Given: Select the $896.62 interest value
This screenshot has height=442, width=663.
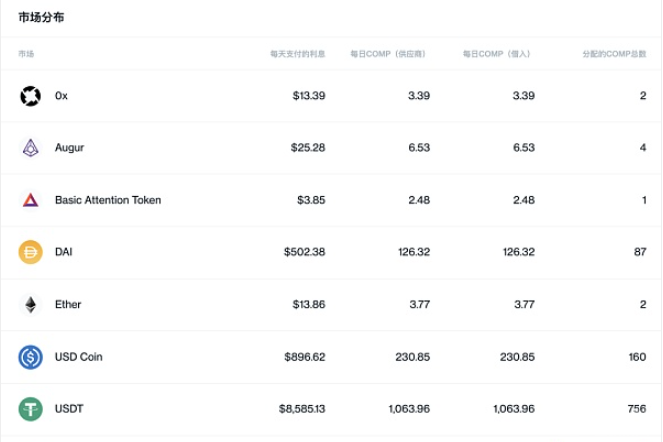Looking at the screenshot, I should 304,357.
